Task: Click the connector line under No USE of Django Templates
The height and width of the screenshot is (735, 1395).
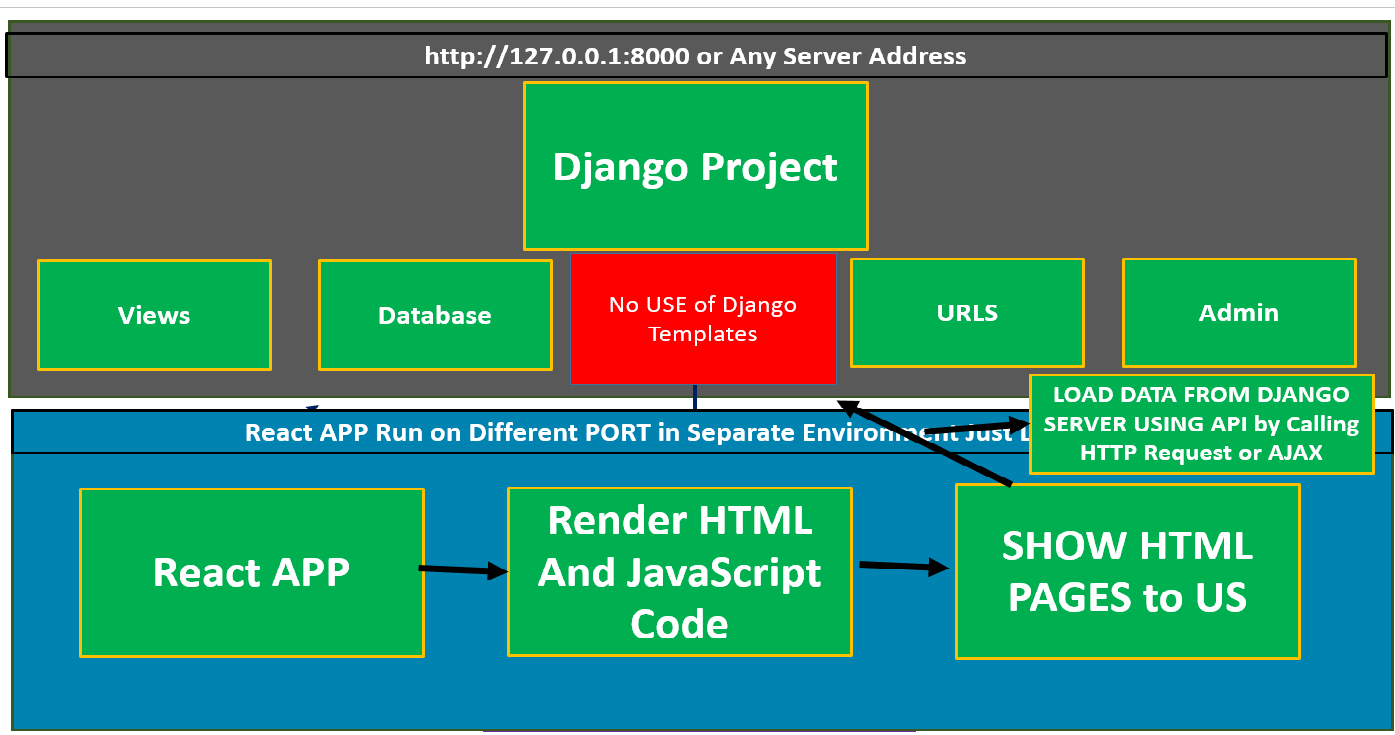Action: (x=695, y=394)
